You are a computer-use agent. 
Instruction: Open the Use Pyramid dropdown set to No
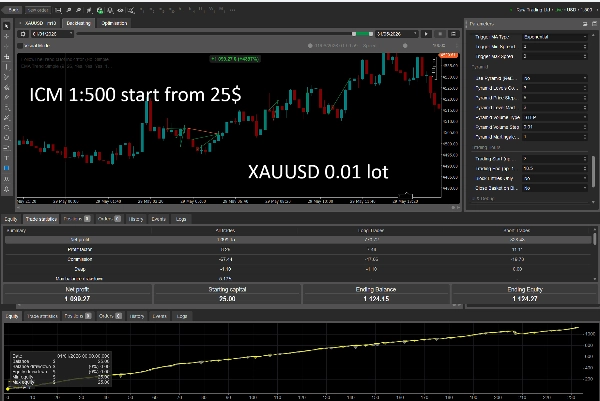click(554, 78)
